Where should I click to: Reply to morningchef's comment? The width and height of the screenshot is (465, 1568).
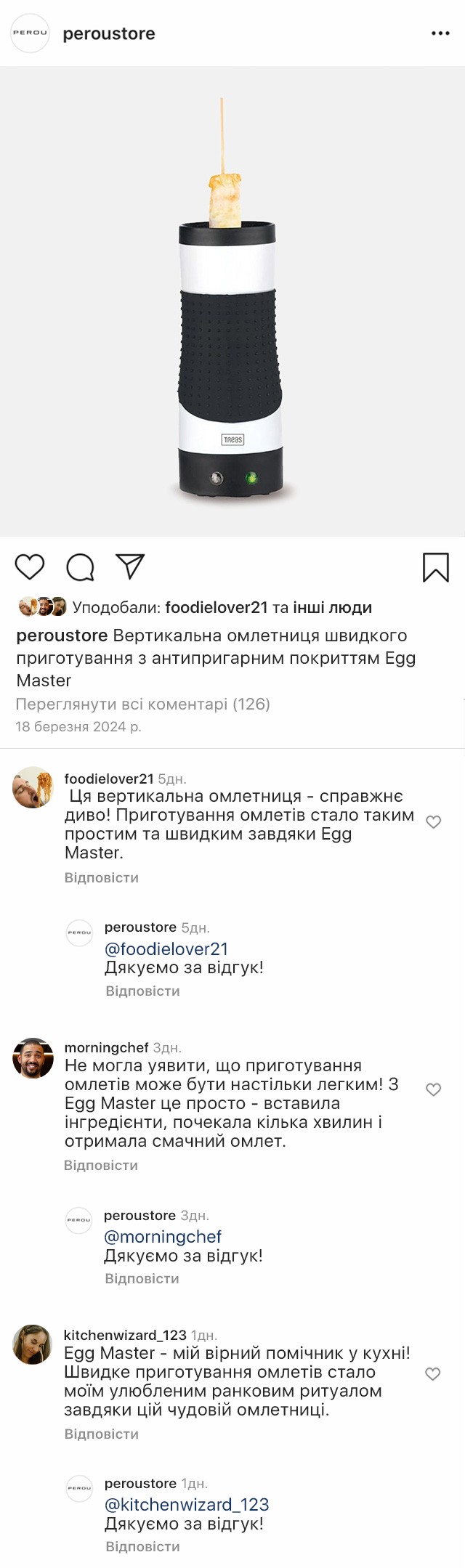[101, 1165]
